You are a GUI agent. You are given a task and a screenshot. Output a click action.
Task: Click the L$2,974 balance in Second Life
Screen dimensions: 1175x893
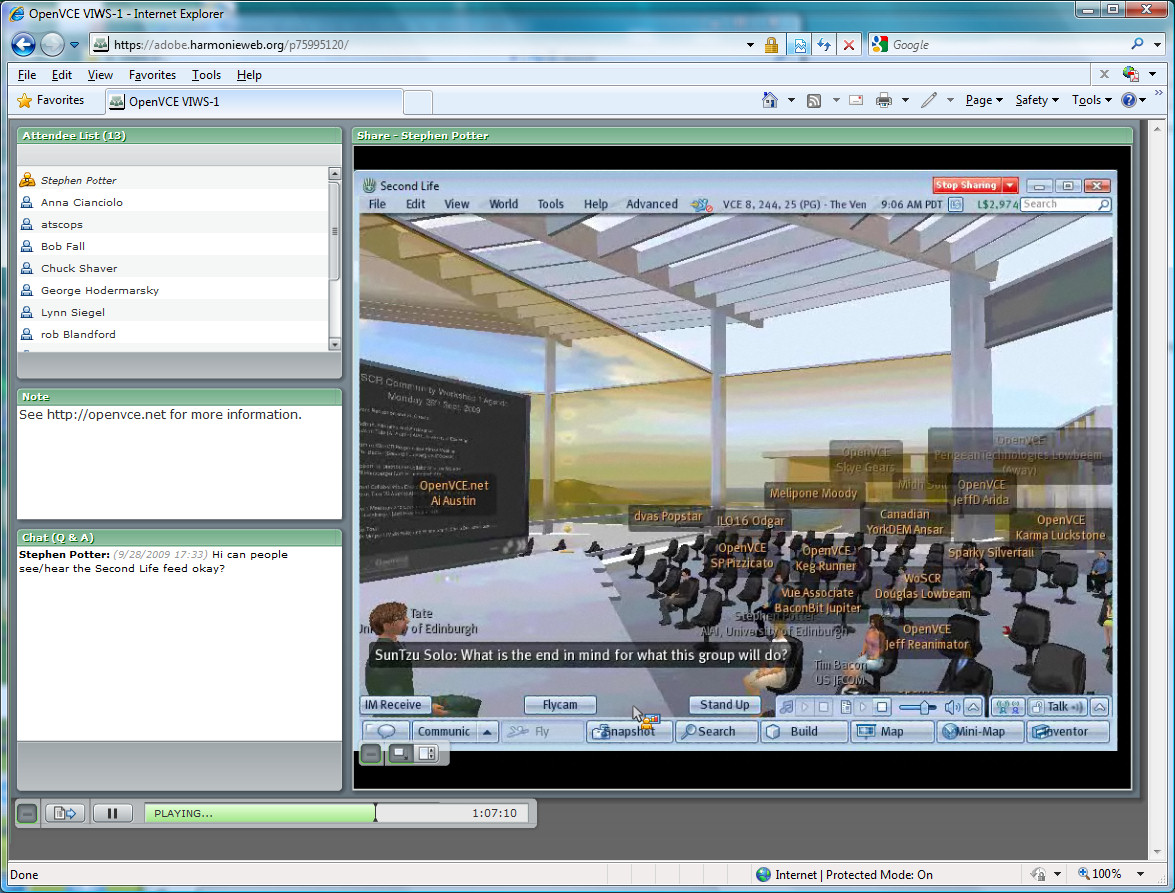(x=997, y=205)
